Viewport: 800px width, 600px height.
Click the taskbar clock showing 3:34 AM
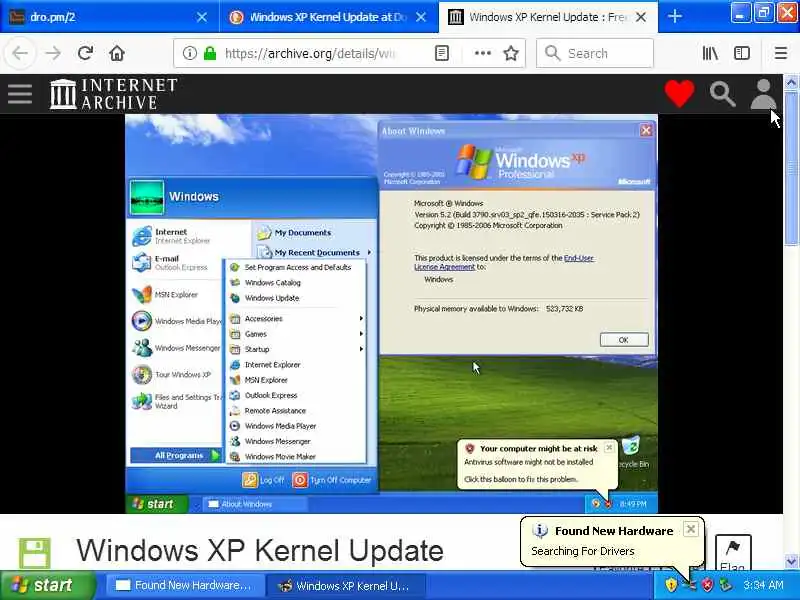click(x=763, y=585)
